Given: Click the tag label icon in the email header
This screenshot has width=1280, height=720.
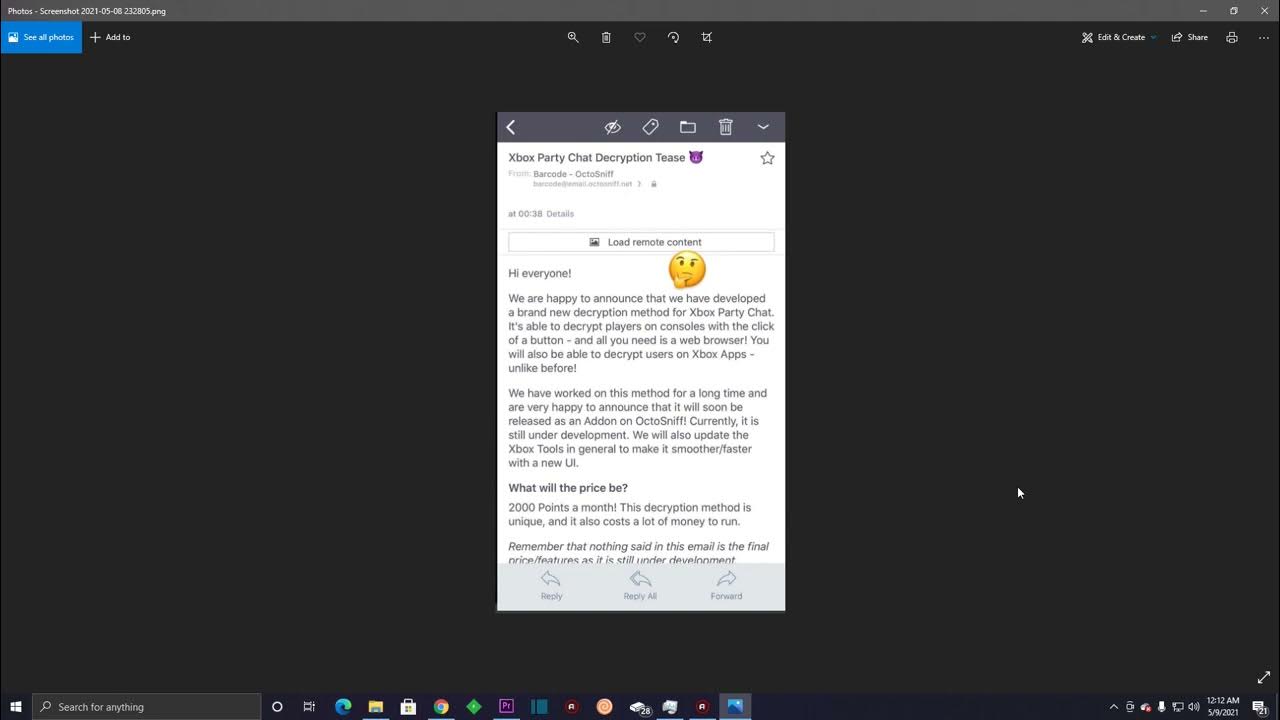Looking at the screenshot, I should (x=650, y=127).
